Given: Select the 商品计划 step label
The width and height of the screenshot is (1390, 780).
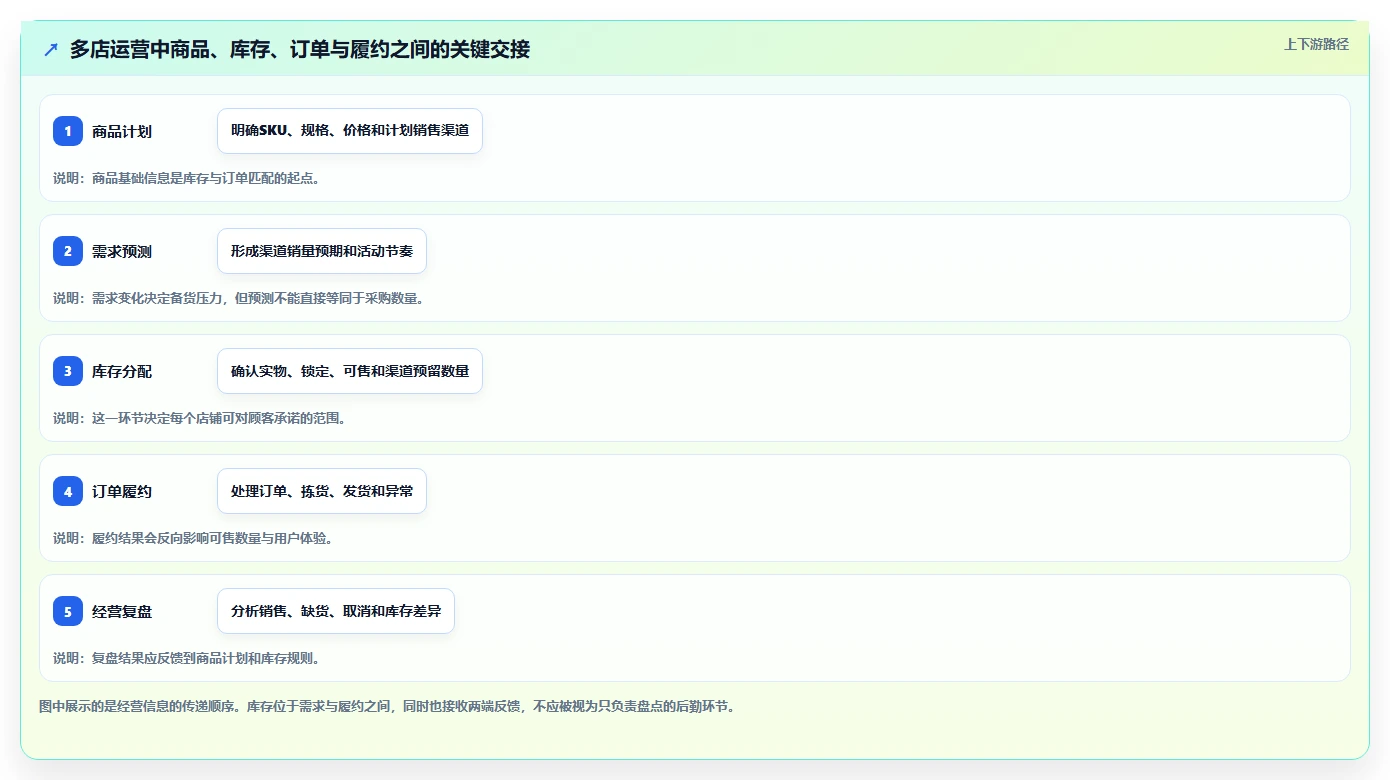Looking at the screenshot, I should (122, 131).
